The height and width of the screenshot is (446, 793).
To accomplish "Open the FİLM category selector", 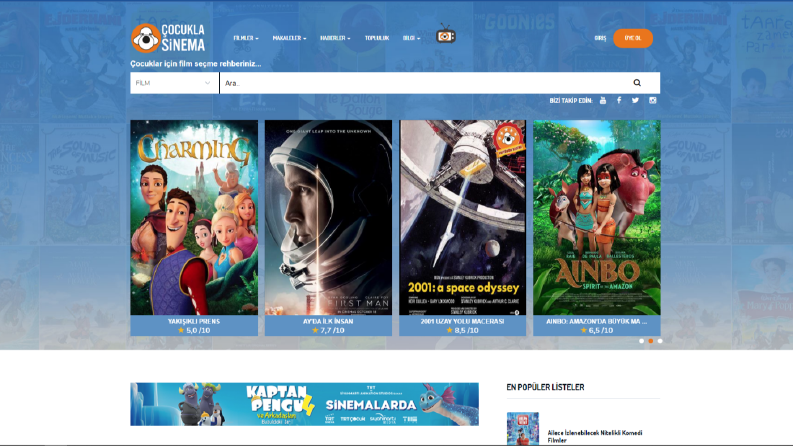I will tap(174, 83).
